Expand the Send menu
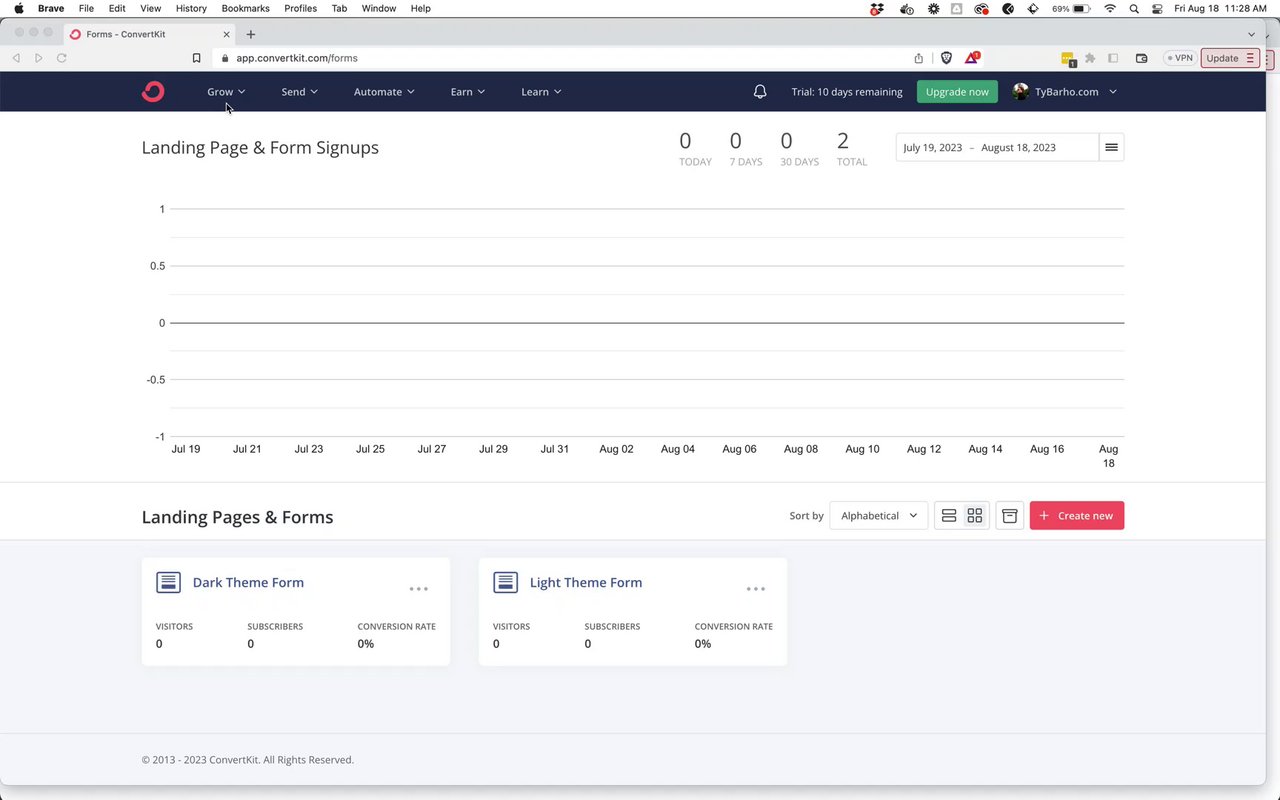The height and width of the screenshot is (800, 1280). (299, 92)
